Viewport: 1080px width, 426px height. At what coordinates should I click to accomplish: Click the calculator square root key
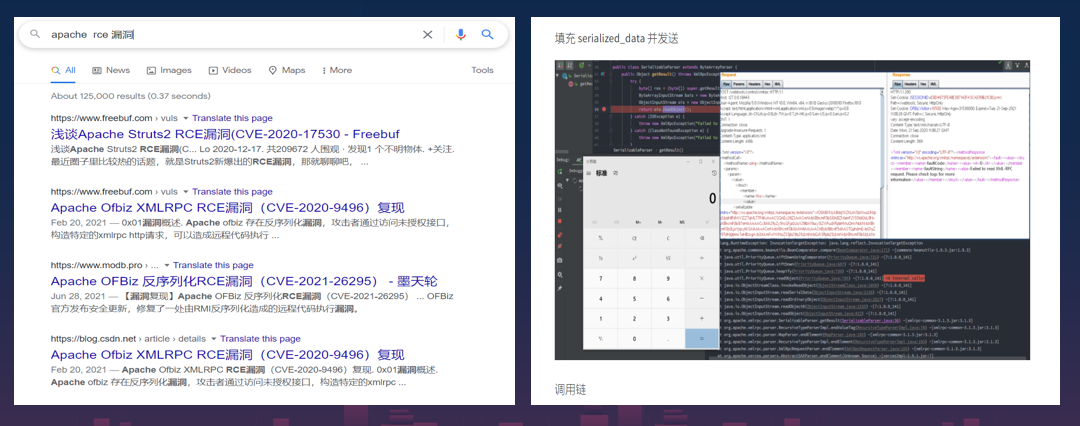pyautogui.click(x=668, y=258)
